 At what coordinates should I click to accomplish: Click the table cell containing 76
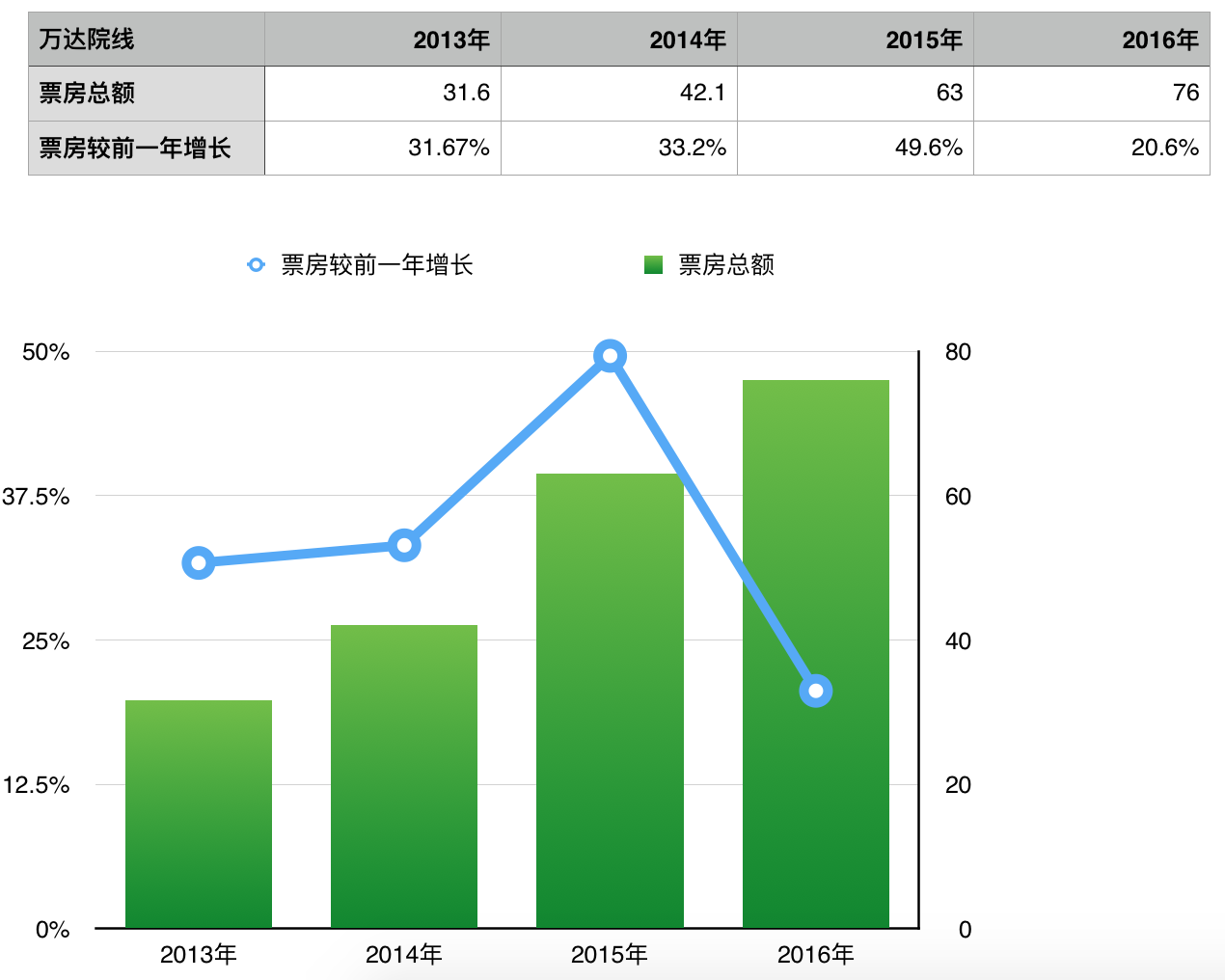pyautogui.click(x=1091, y=94)
